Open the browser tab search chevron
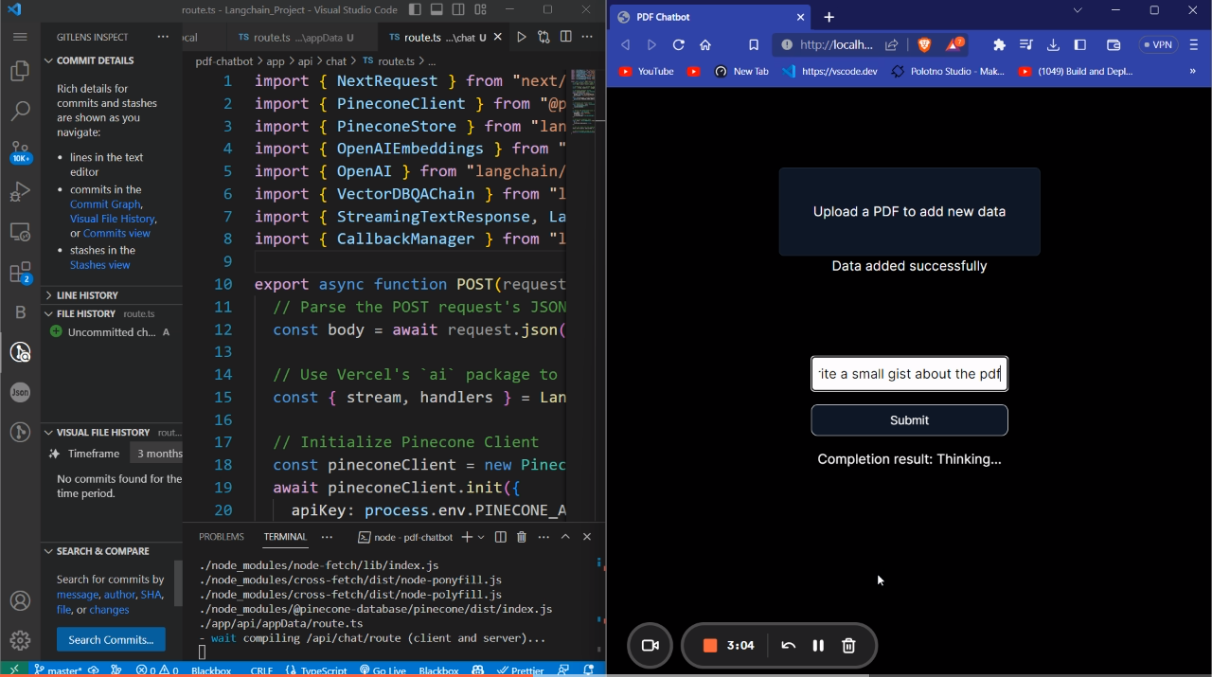The image size is (1212, 677). [1077, 10]
